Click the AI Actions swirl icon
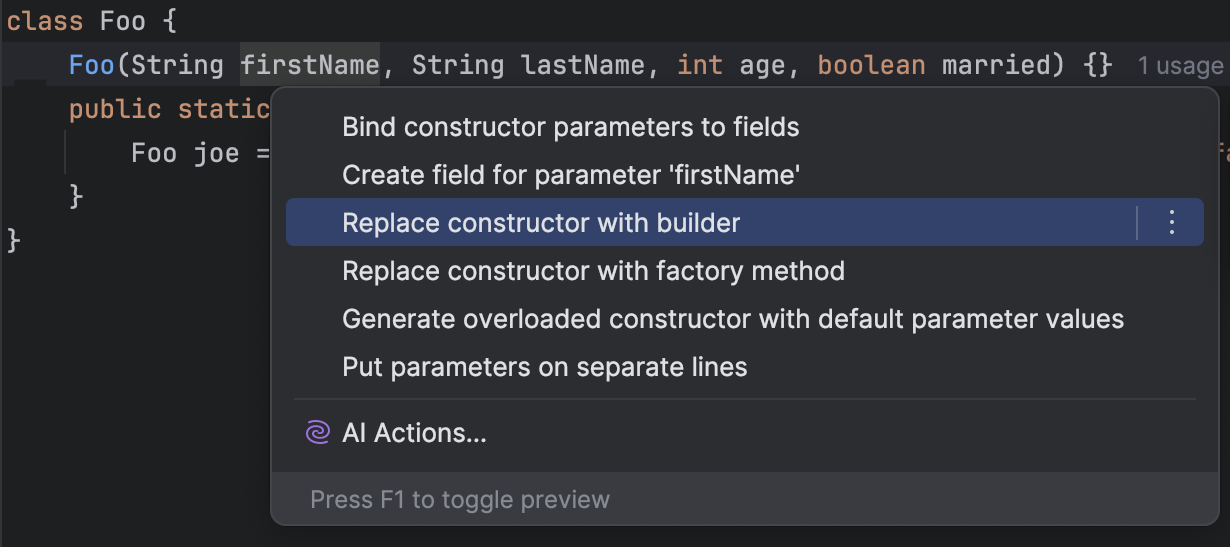Image resolution: width=1230 pixels, height=547 pixels. click(317, 433)
